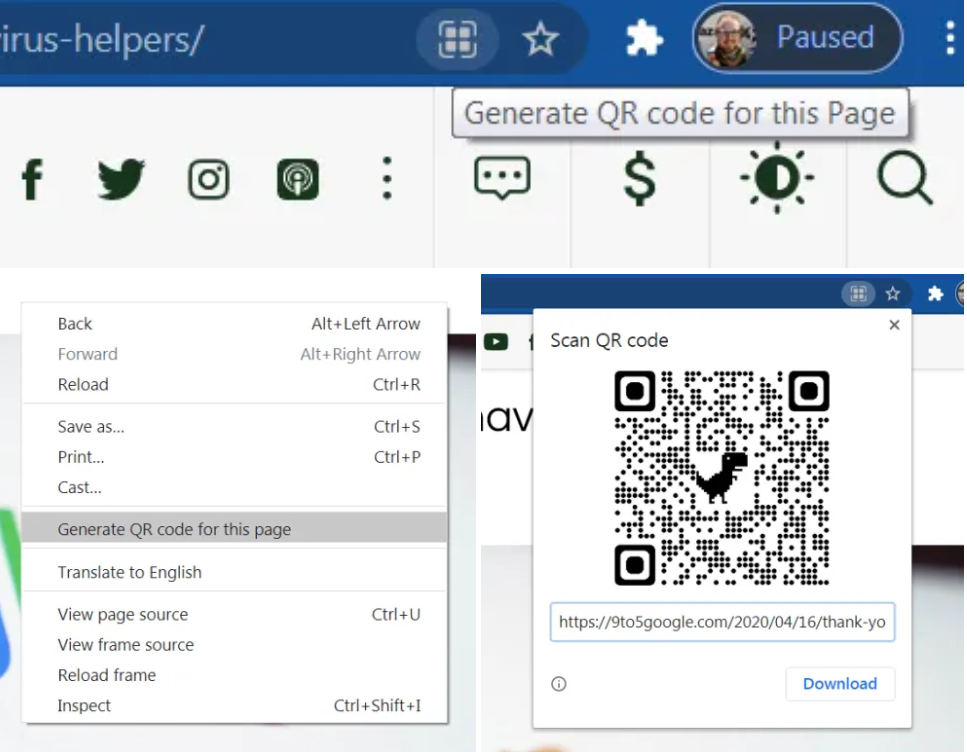Viewport: 967px width, 752px height.
Task: Click the 'Scan QR code' dialog title
Action: tap(609, 341)
